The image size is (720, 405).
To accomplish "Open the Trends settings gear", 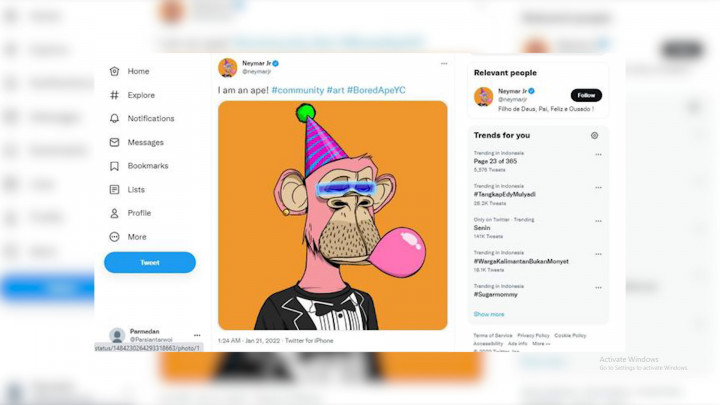I will click(594, 135).
